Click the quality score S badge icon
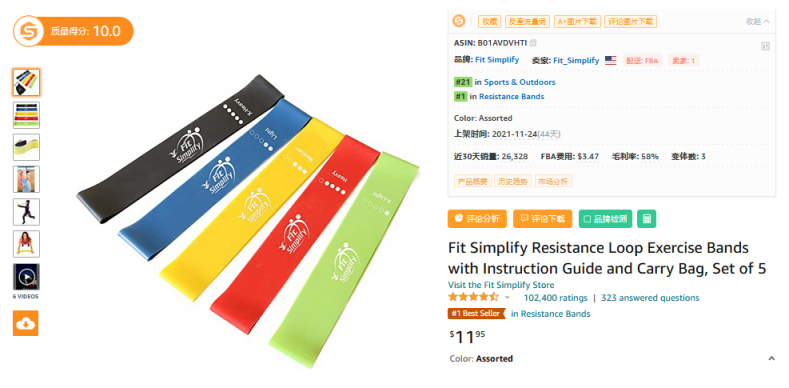 26,31
